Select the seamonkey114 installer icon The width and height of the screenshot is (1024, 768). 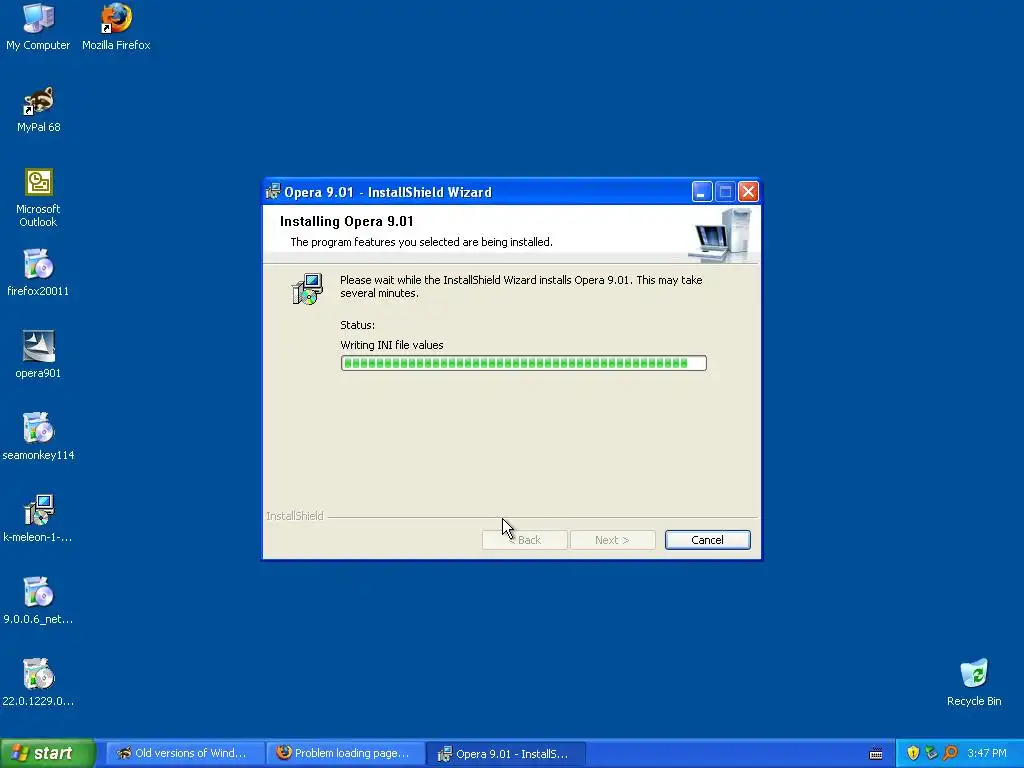pyautogui.click(x=38, y=437)
